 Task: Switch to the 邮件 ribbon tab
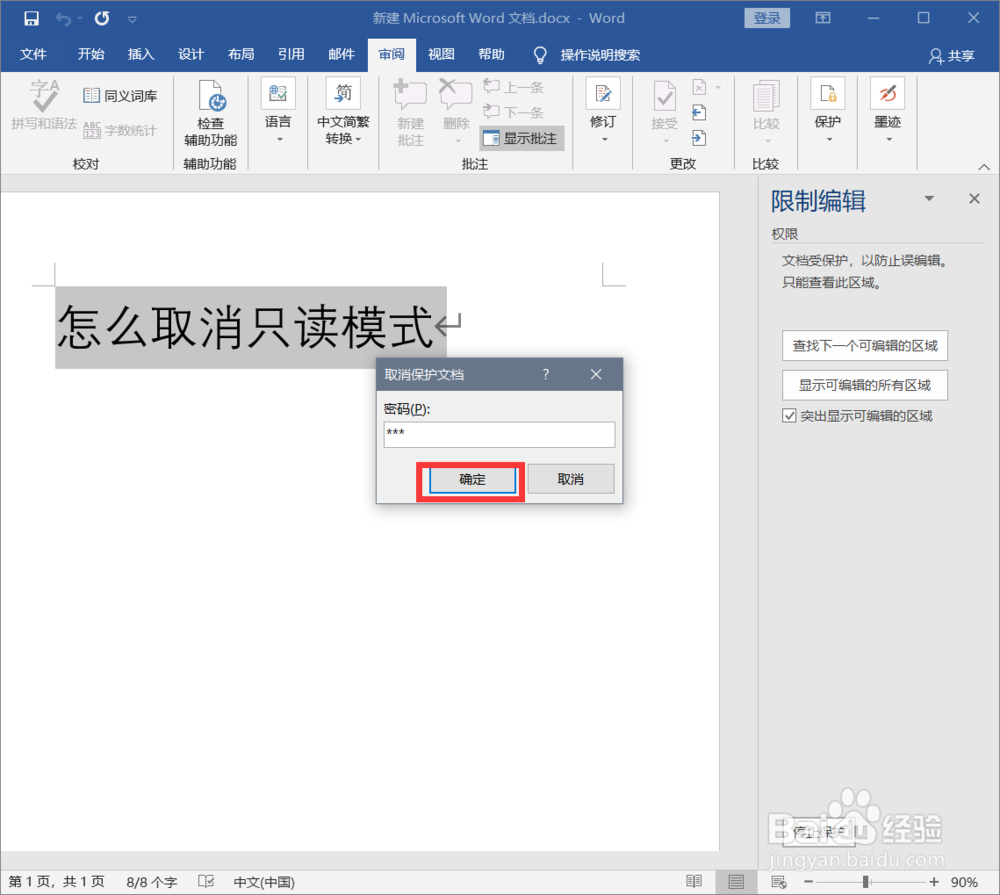pos(341,55)
